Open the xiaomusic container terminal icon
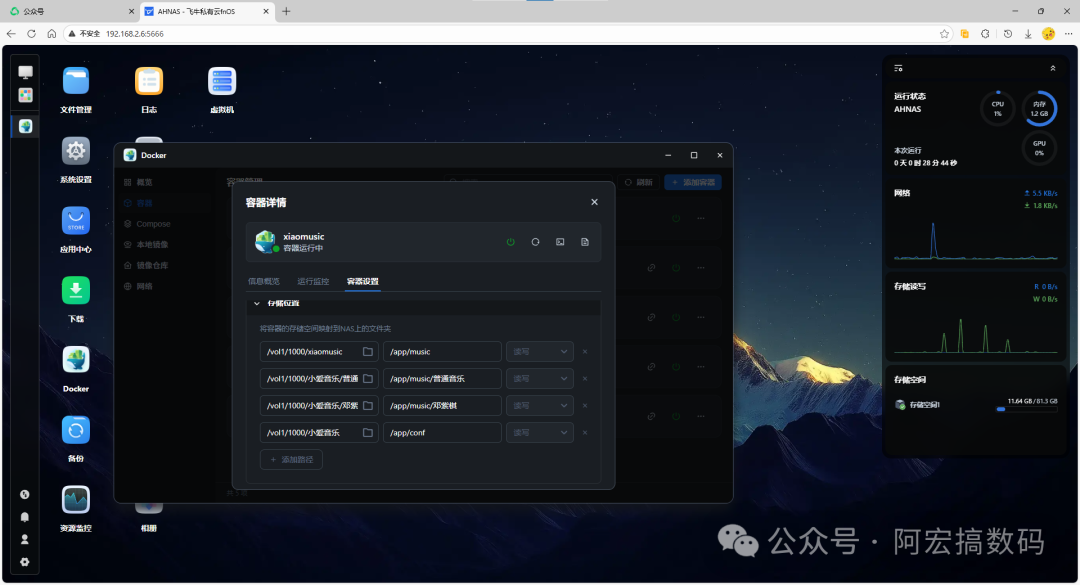Image resolution: width=1080 pixels, height=585 pixels. pyautogui.click(x=560, y=242)
